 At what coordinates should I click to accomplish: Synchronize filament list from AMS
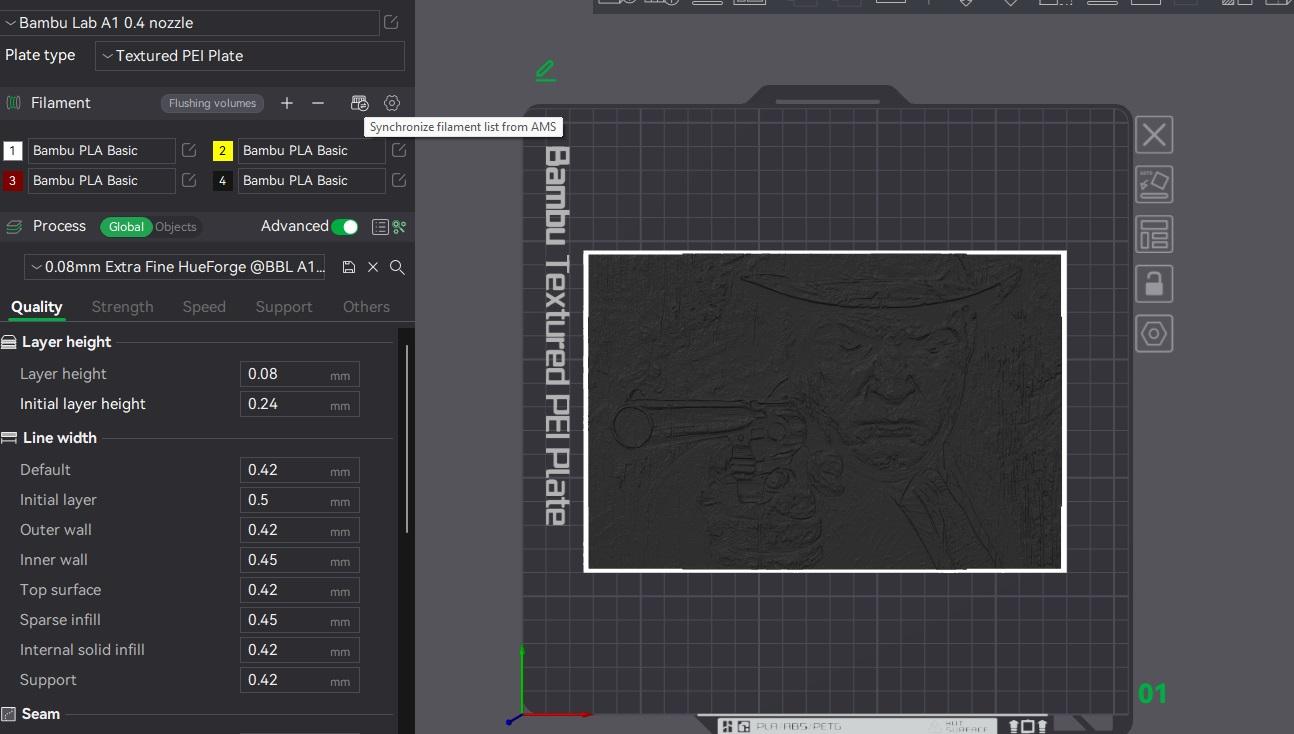[x=359, y=103]
